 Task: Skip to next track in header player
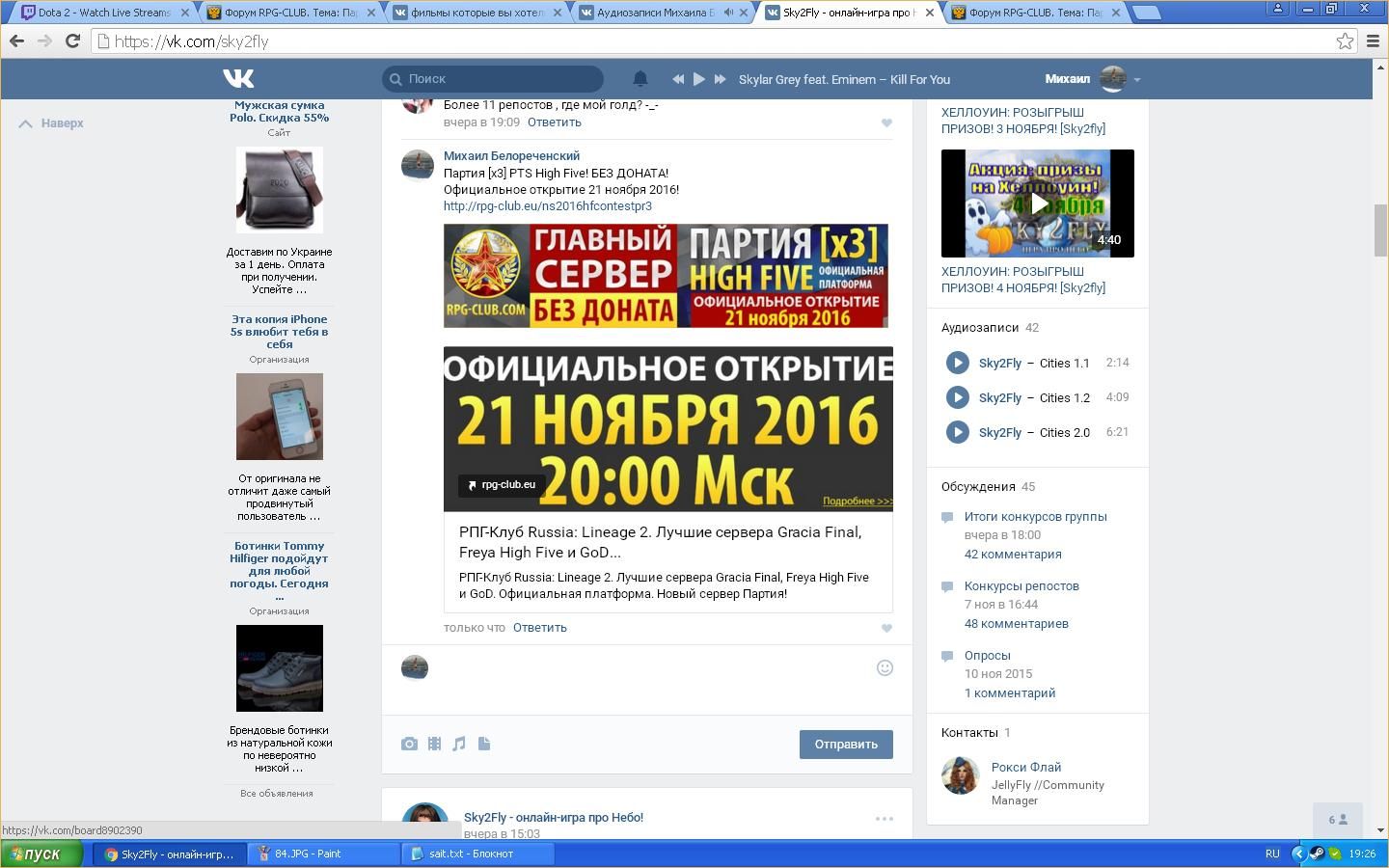point(720,79)
